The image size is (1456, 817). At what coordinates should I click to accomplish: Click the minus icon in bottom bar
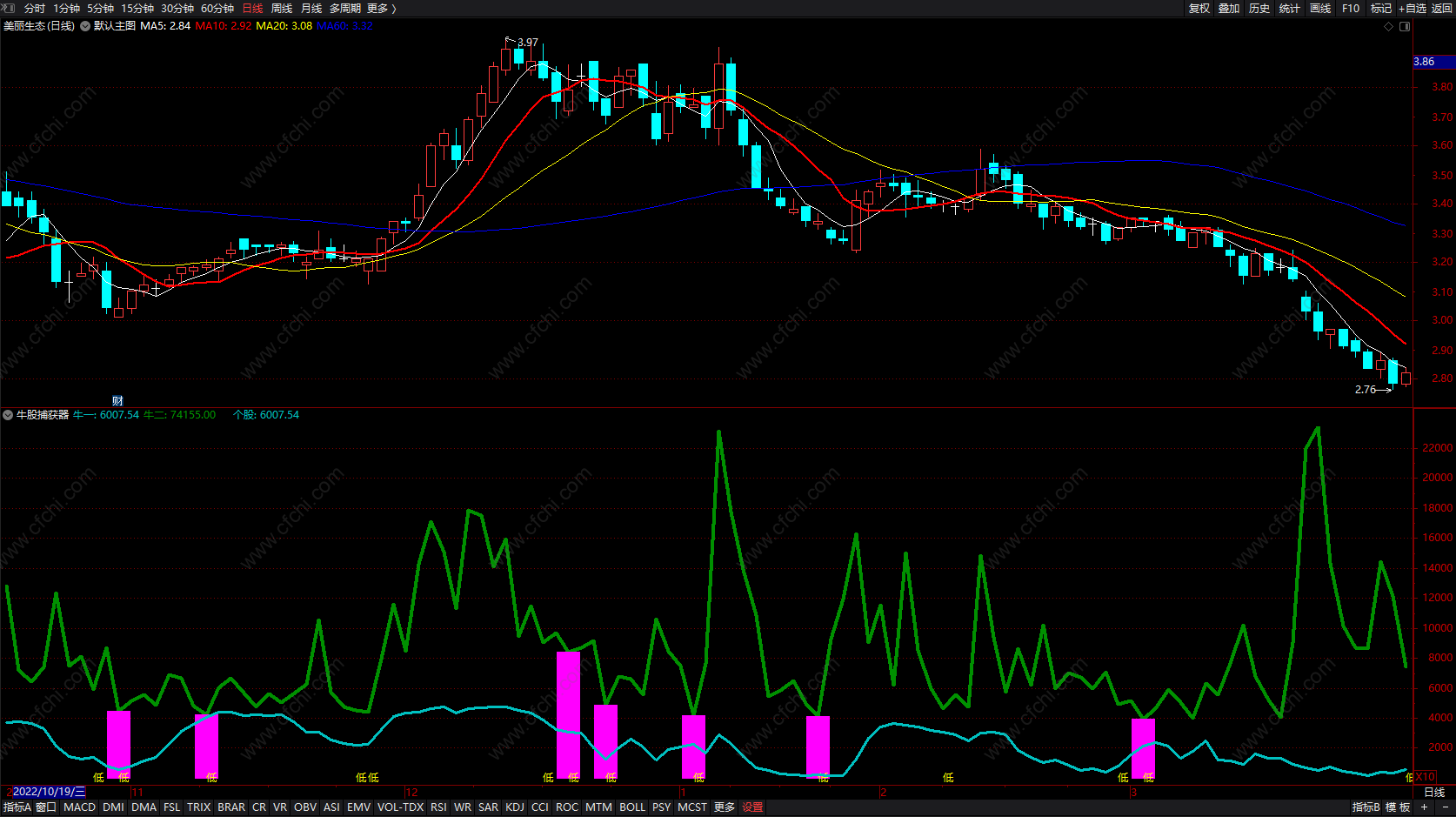[x=1446, y=807]
